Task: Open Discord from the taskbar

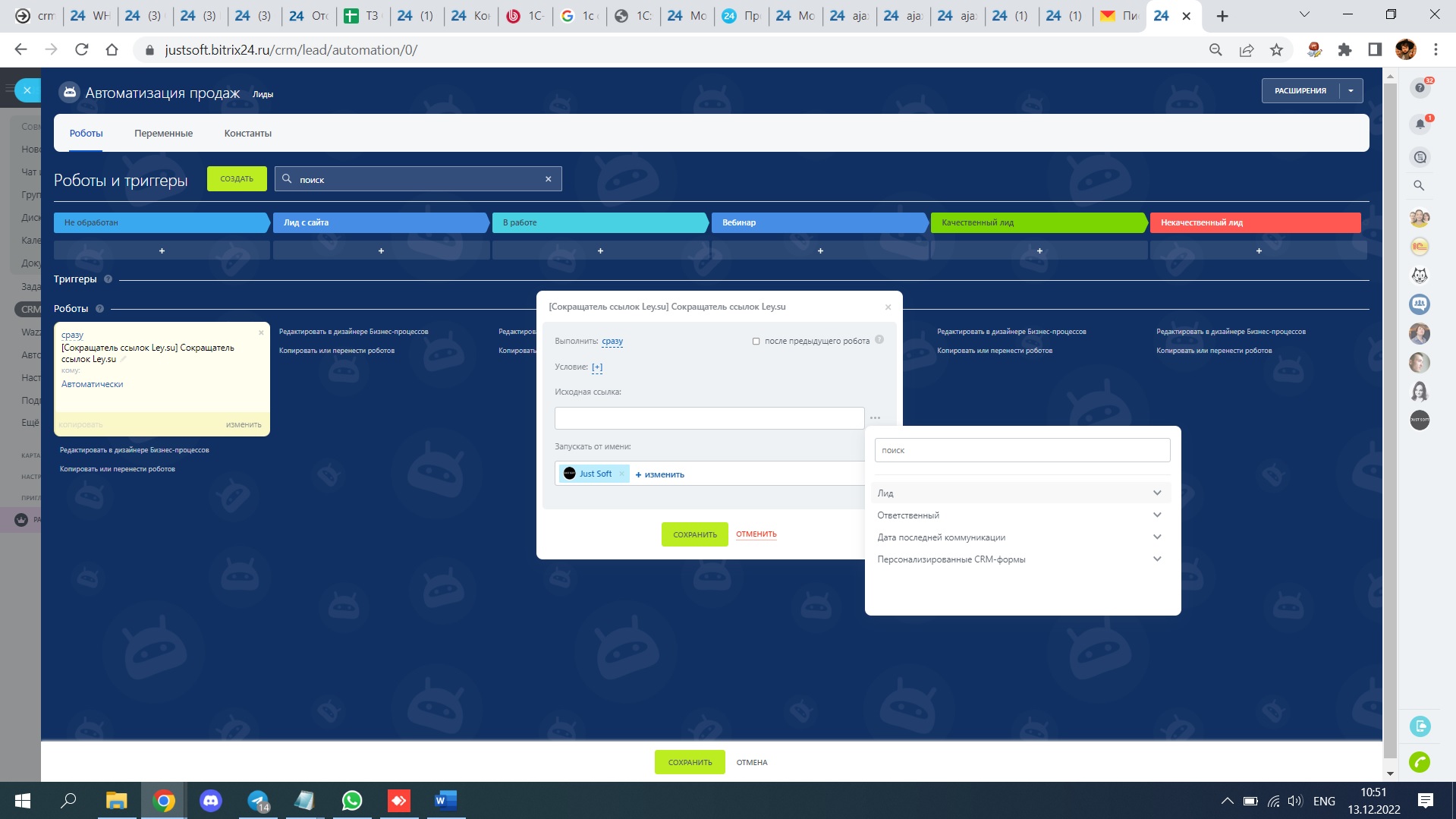Action: [x=211, y=801]
